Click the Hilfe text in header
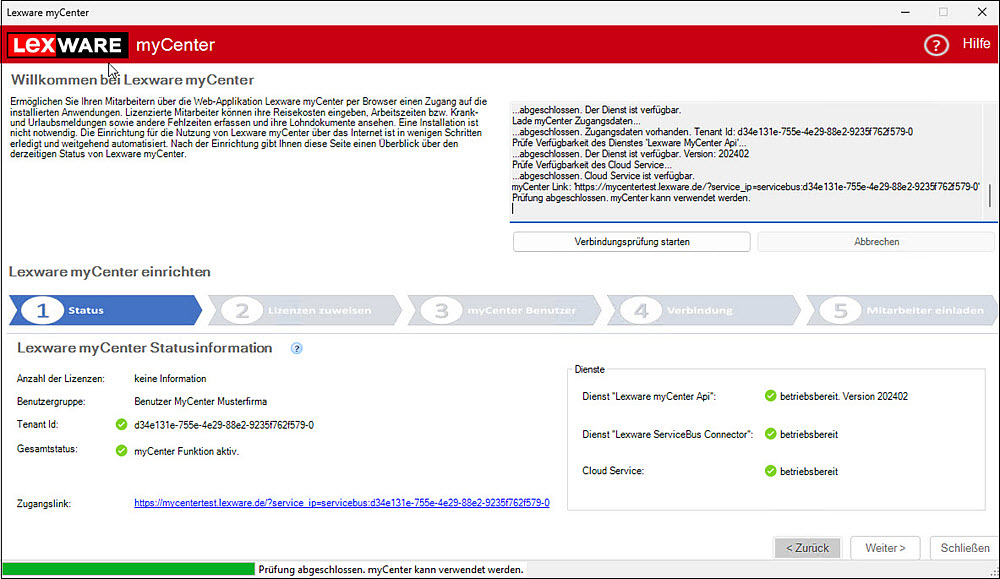 point(975,44)
